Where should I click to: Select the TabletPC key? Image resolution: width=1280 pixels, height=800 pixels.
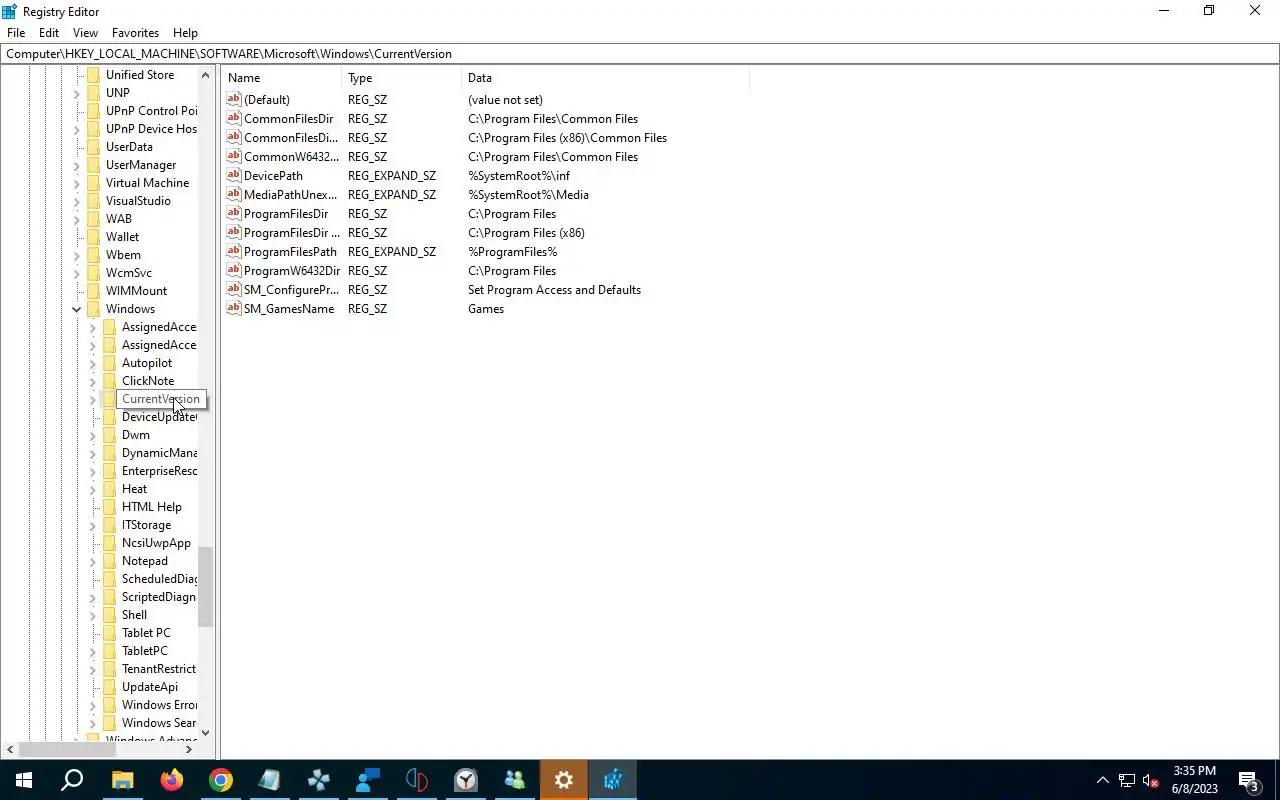145,651
